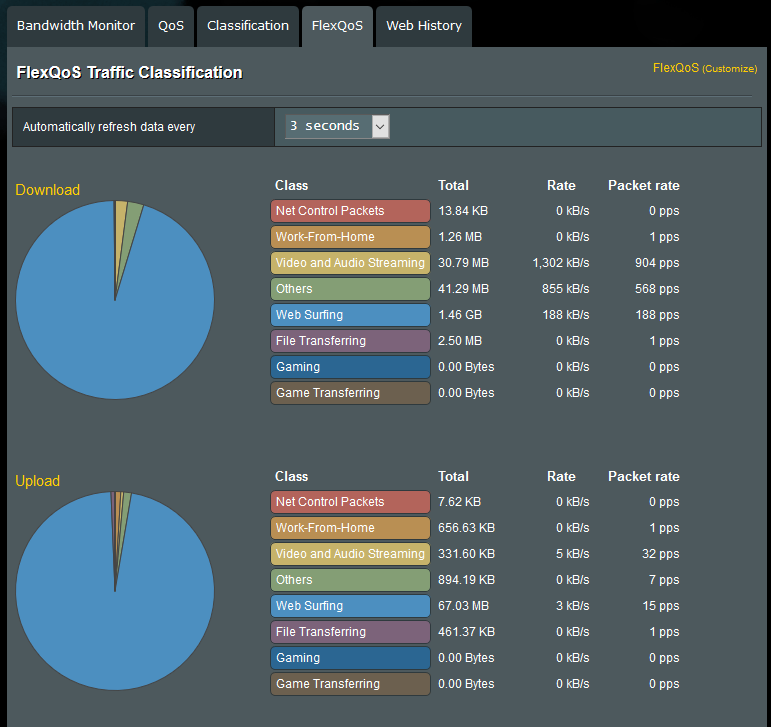Click the 855 kB/s rate value
771x727 pixels.
point(565,289)
